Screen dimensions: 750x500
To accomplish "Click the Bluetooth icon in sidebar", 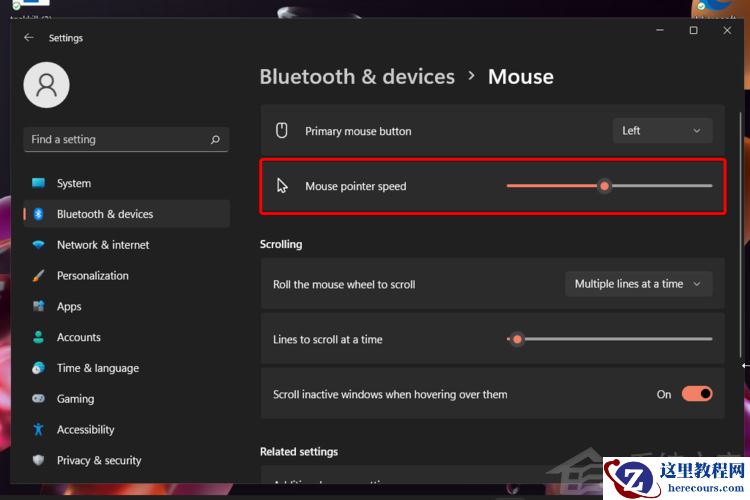I will [38, 214].
